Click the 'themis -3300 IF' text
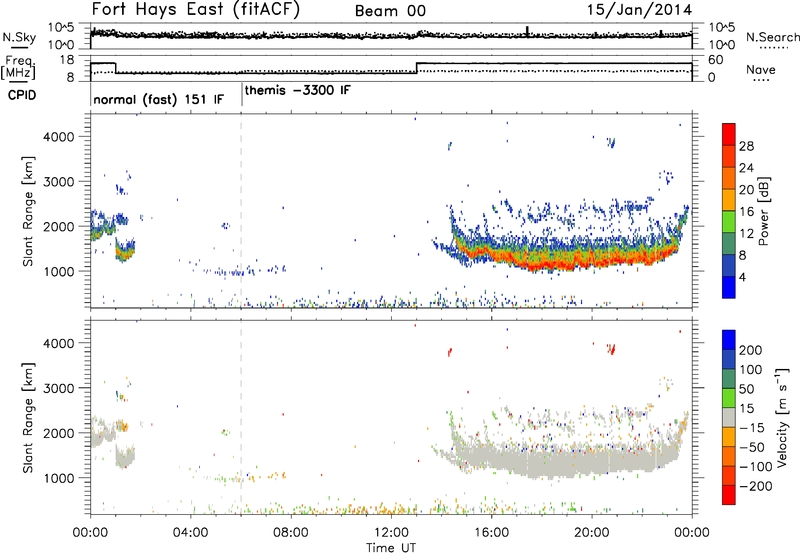The image size is (800, 554). (298, 90)
